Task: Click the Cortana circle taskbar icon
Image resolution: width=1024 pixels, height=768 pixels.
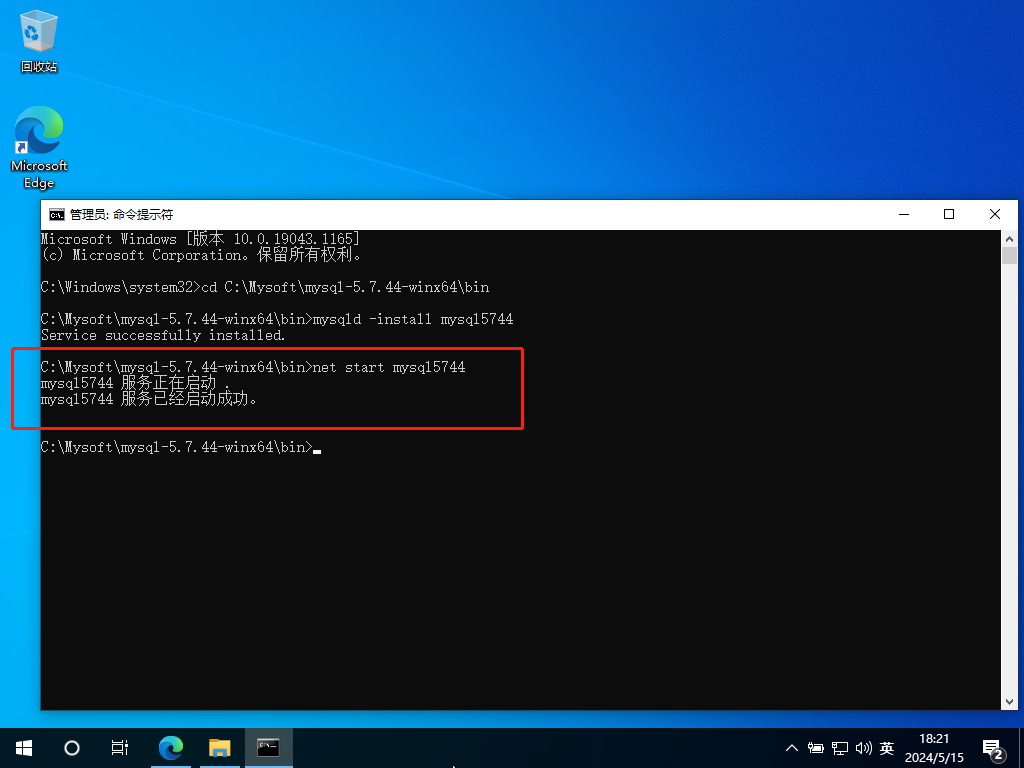Action: pos(72,747)
